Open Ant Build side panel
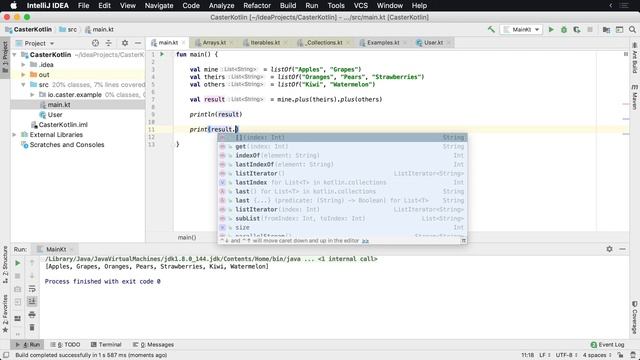Screen dimensions: 640x360 (x=635, y=58)
